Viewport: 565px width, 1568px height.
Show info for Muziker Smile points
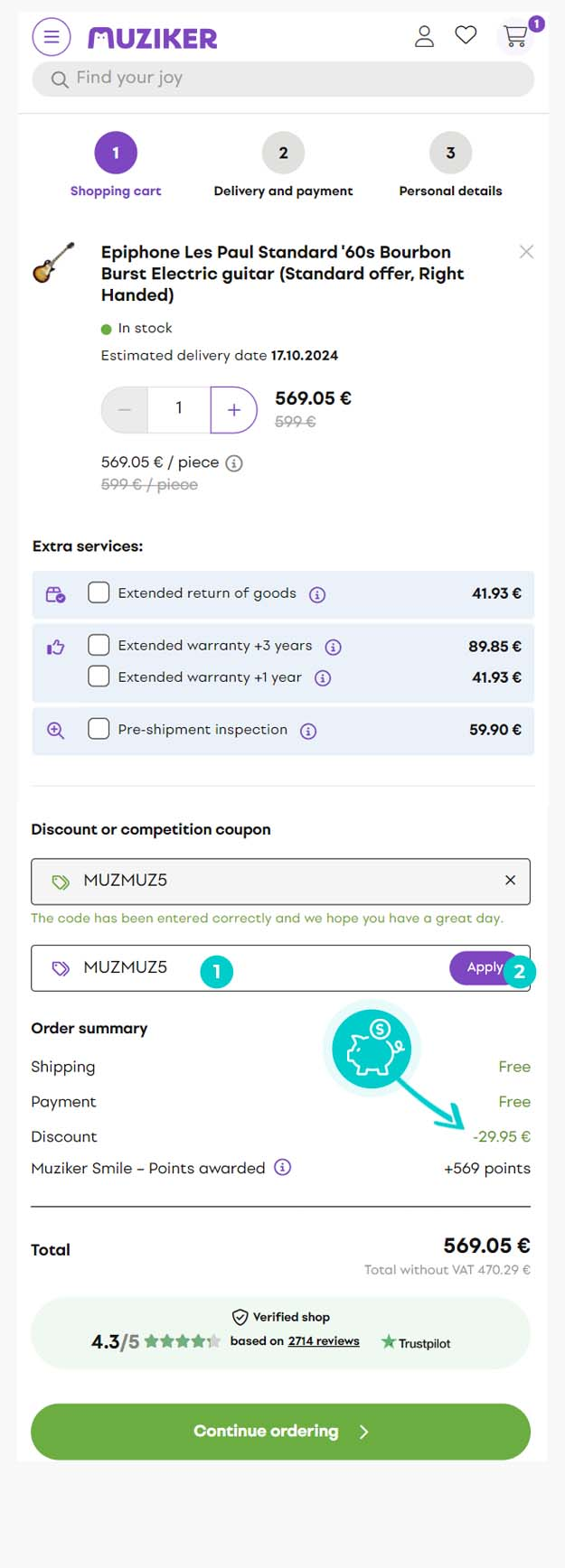click(x=283, y=1167)
